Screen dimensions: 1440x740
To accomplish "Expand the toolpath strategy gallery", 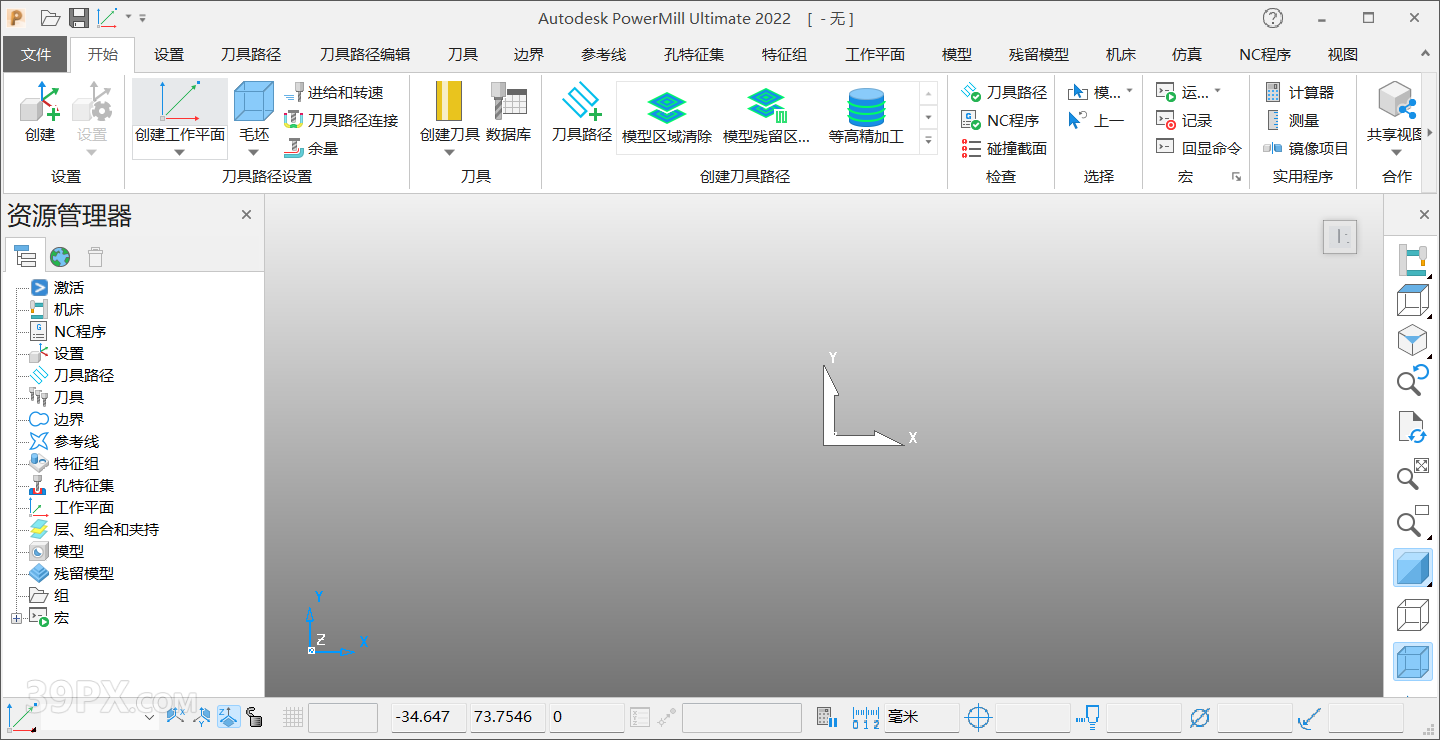I will tap(929, 142).
